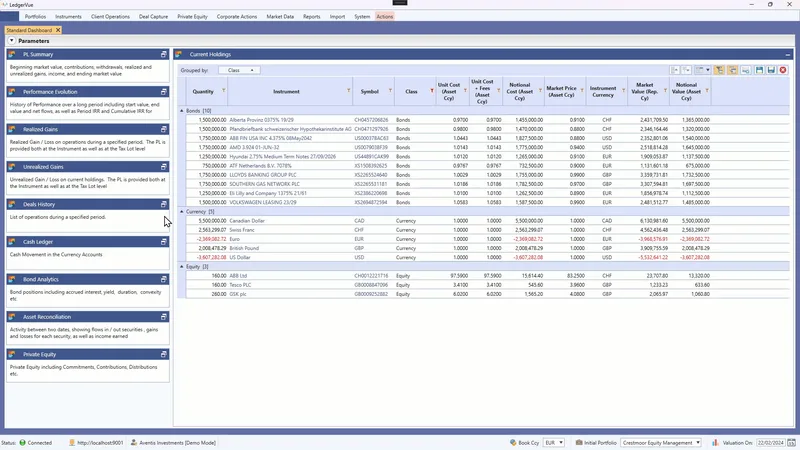
Task: Open the Reports menu
Action: (311, 16)
